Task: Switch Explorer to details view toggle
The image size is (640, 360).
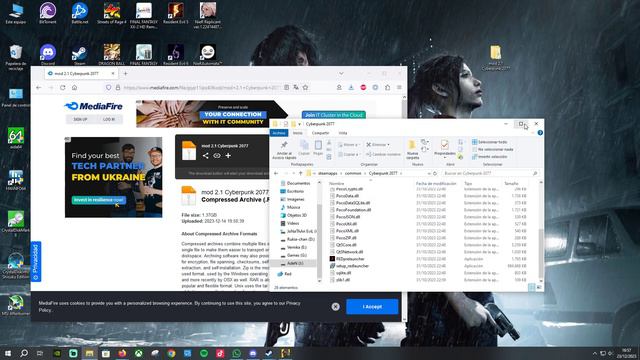Action: (x=531, y=287)
